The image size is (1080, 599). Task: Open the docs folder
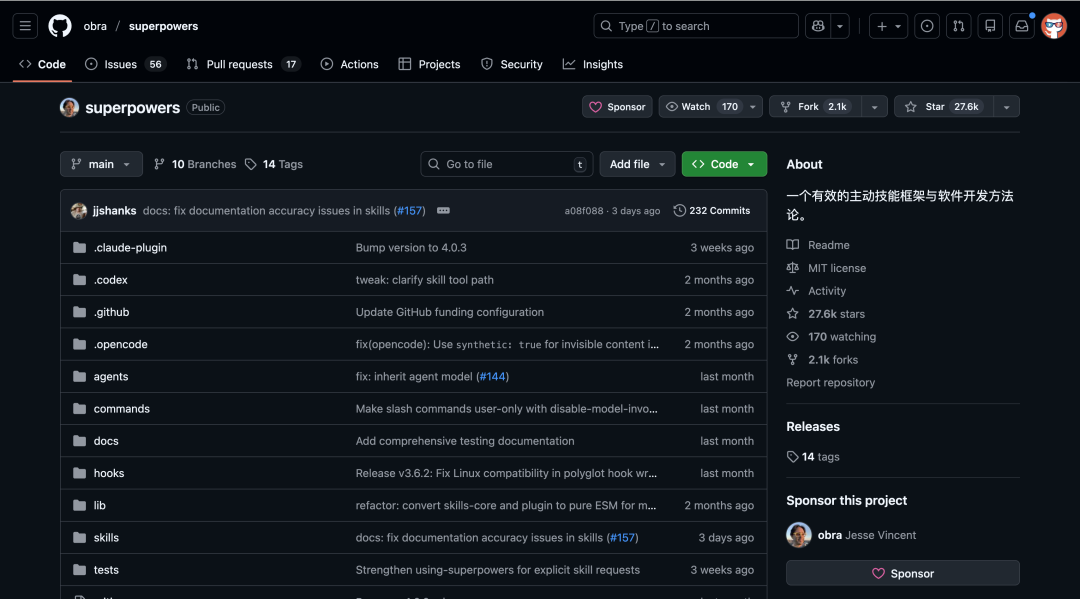pyautogui.click(x=106, y=441)
